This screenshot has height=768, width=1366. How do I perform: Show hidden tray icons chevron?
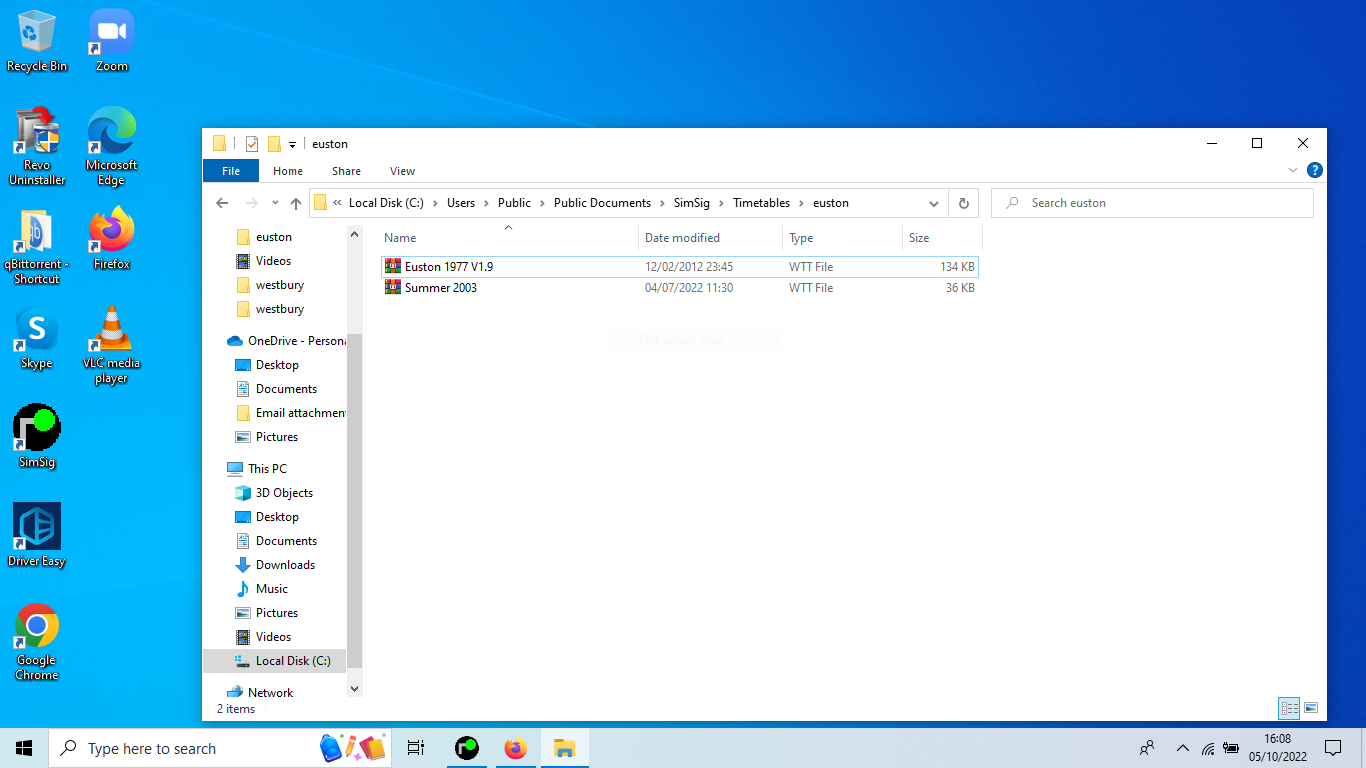(1182, 748)
